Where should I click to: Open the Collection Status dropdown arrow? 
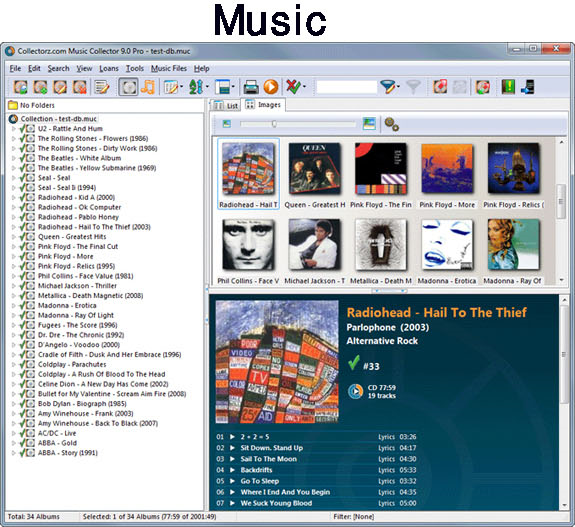(304, 87)
